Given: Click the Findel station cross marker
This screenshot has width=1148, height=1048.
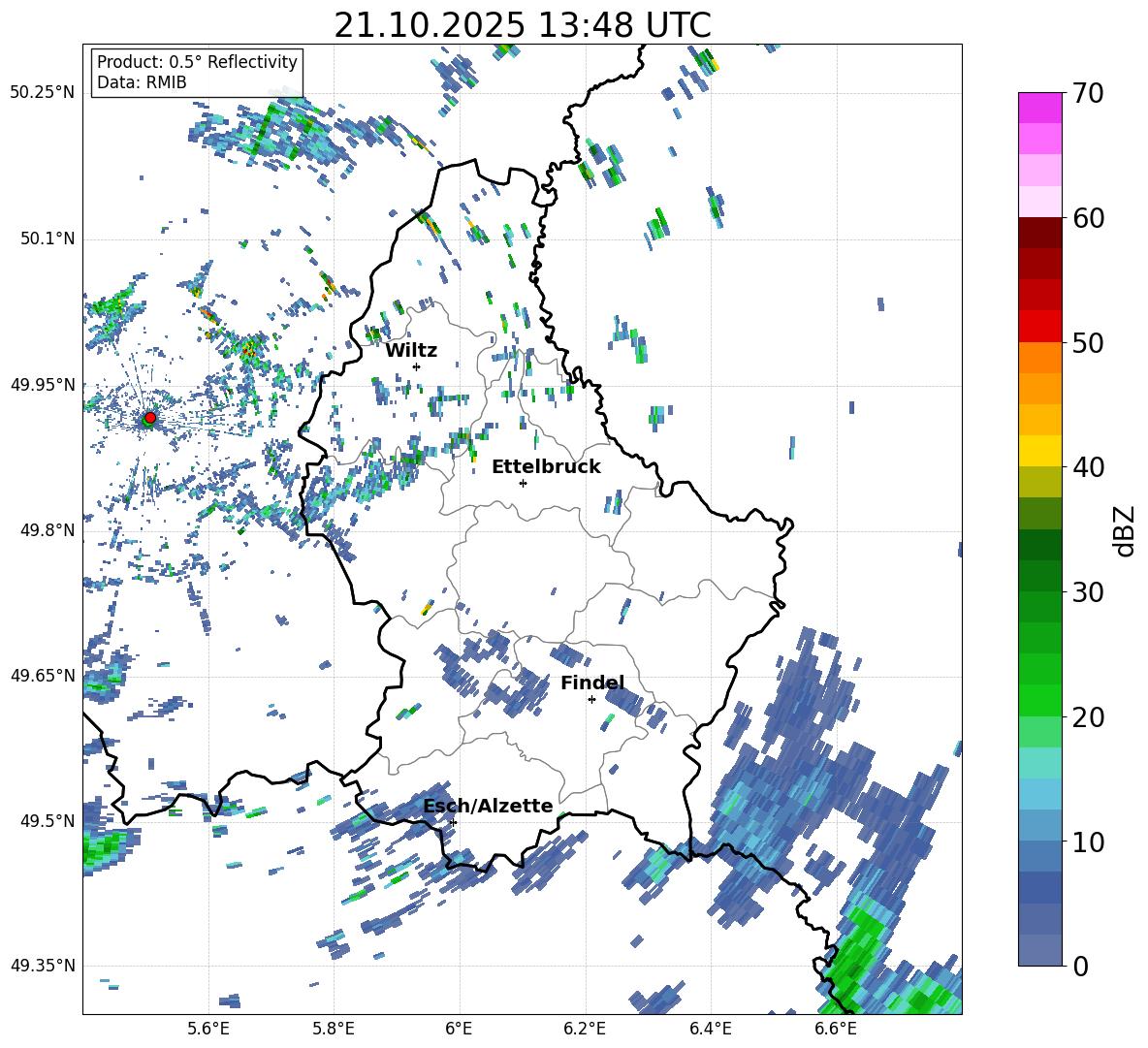Looking at the screenshot, I should (591, 700).
